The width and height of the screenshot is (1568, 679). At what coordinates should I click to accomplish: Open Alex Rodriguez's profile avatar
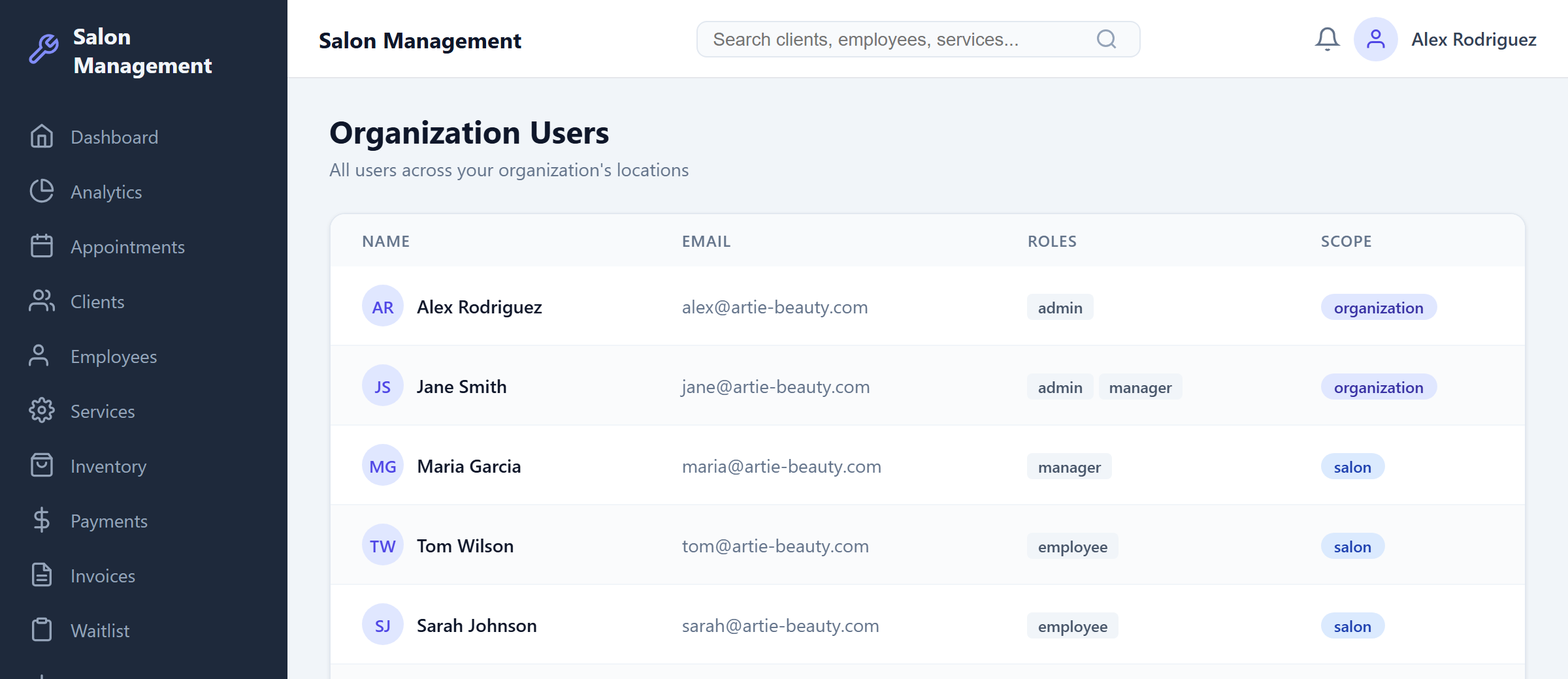[1376, 39]
